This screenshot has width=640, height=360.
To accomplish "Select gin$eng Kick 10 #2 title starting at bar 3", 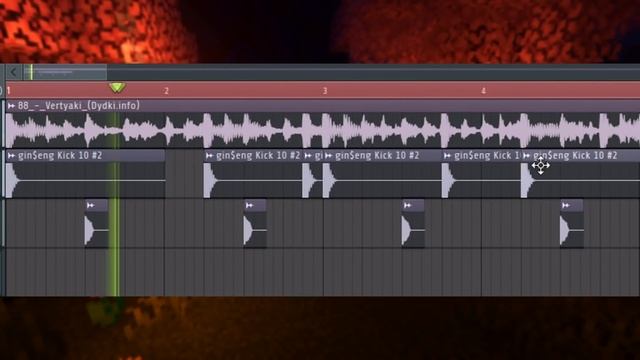I will (x=377, y=156).
